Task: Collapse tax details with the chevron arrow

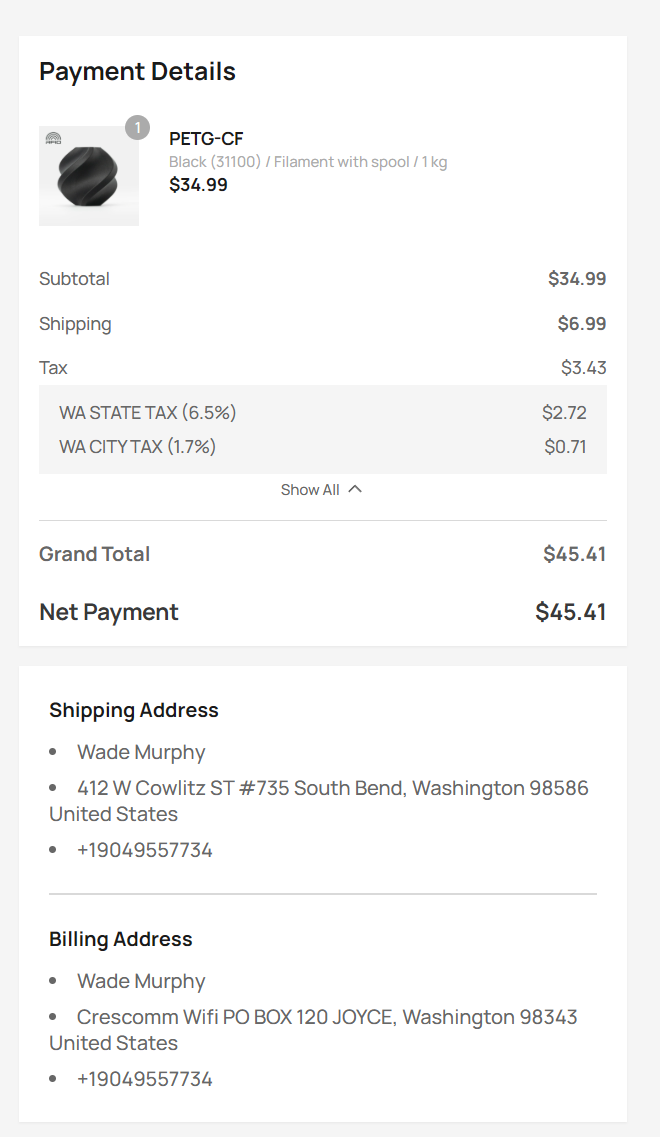Action: (x=354, y=489)
